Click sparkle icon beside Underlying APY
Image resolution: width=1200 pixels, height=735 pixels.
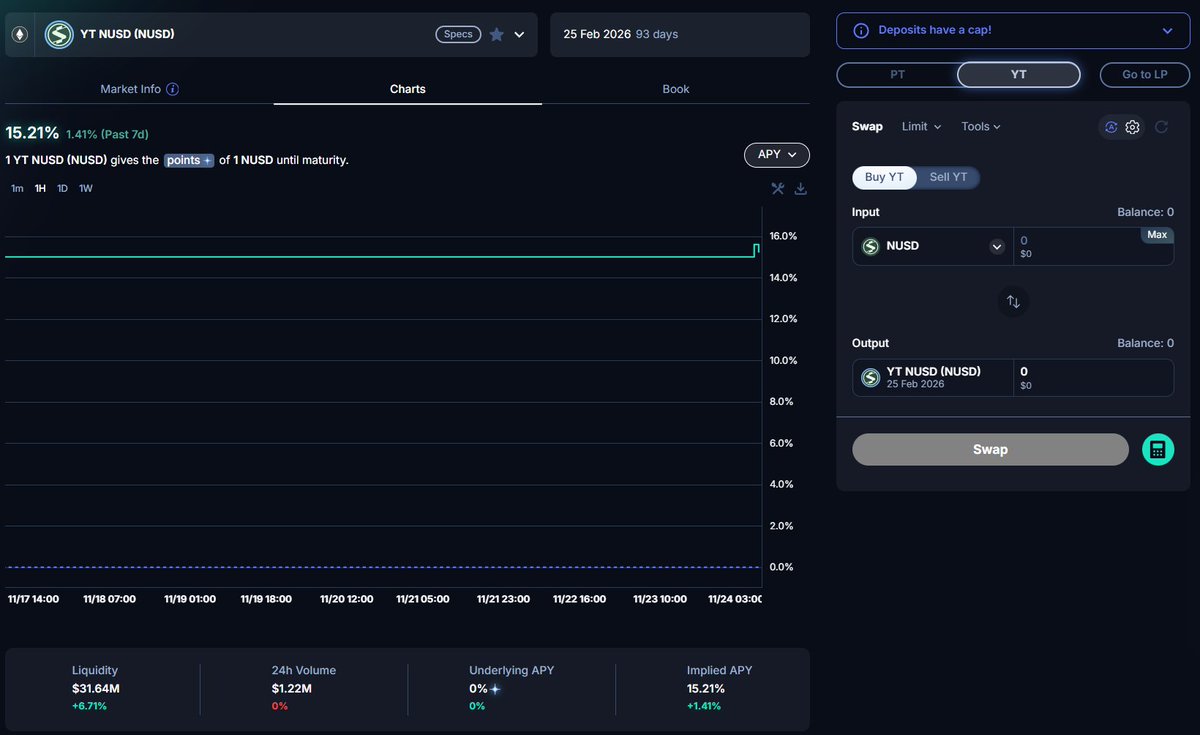tap(495, 689)
